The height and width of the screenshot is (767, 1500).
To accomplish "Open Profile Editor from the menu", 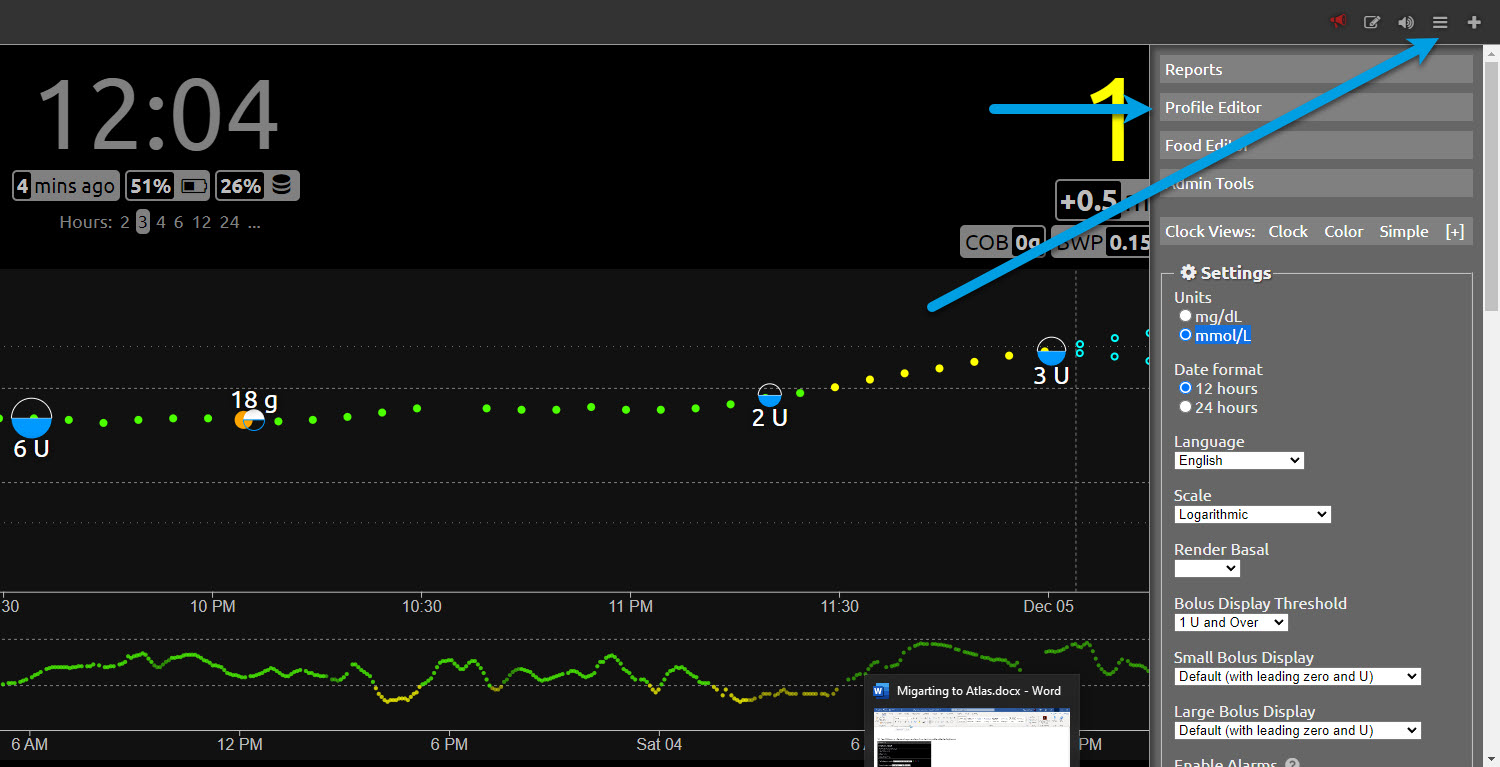I will click(x=1315, y=108).
